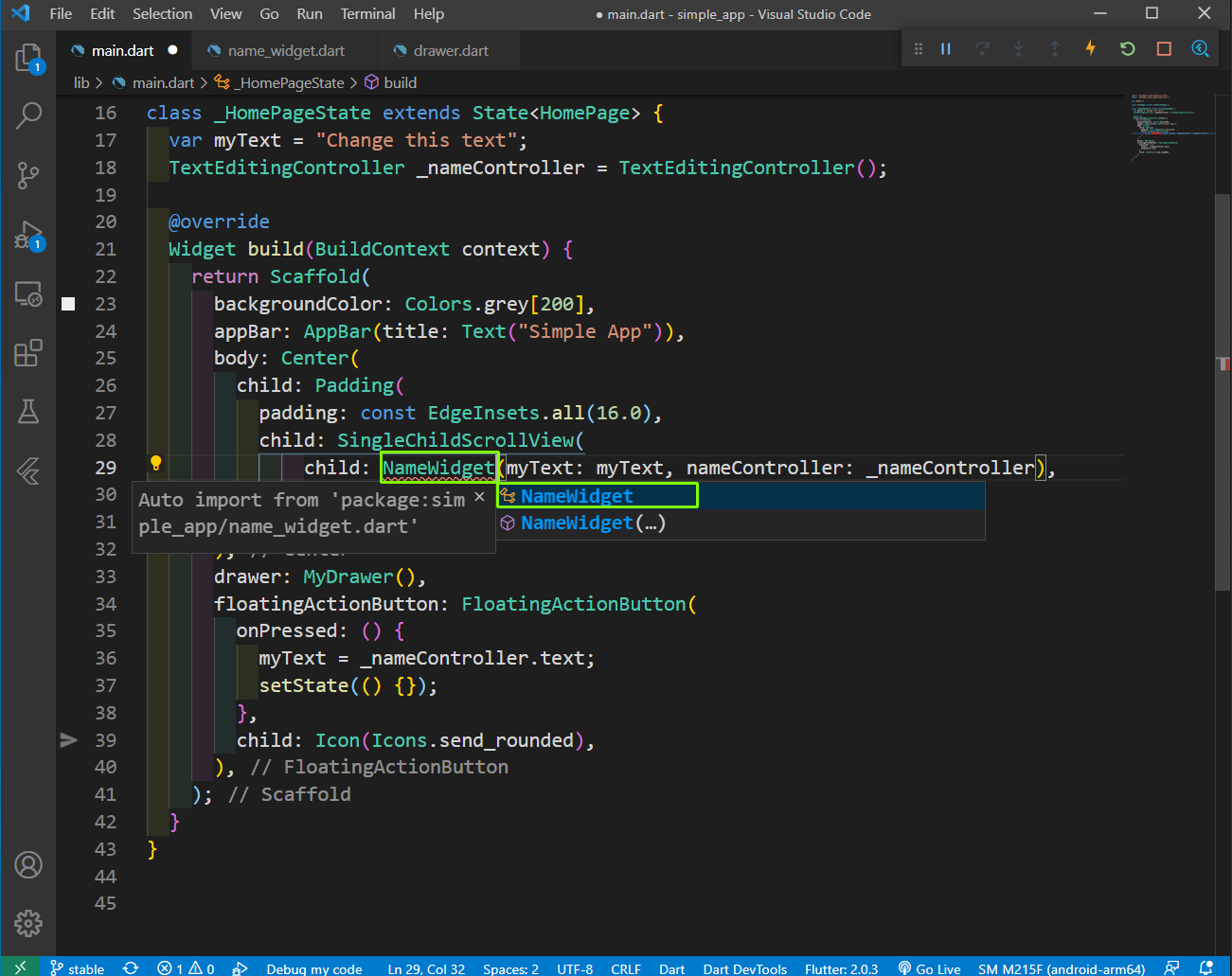Open the Go menu
The image size is (1232, 976).
coord(269,14)
